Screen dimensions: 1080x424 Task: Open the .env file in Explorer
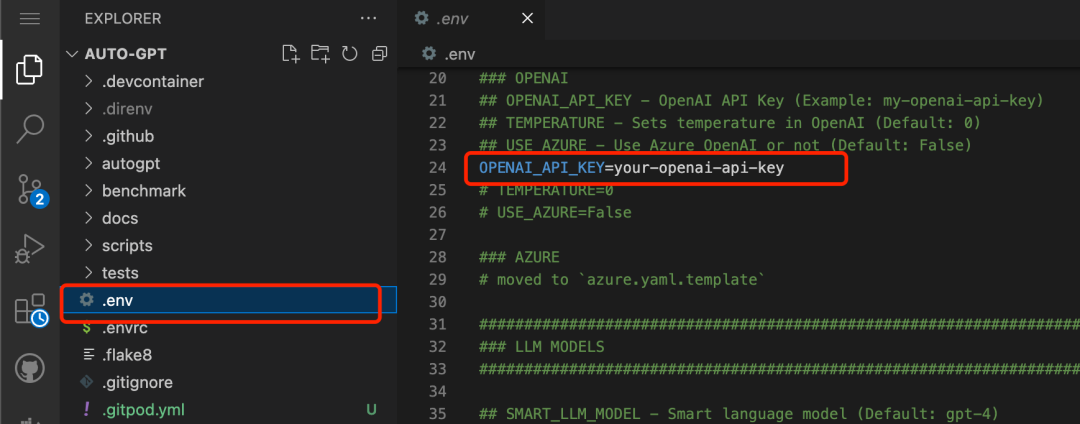[x=229, y=300]
